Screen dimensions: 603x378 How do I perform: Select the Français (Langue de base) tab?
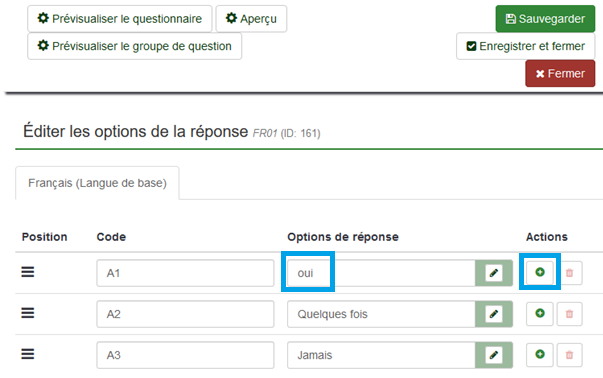pos(97,183)
